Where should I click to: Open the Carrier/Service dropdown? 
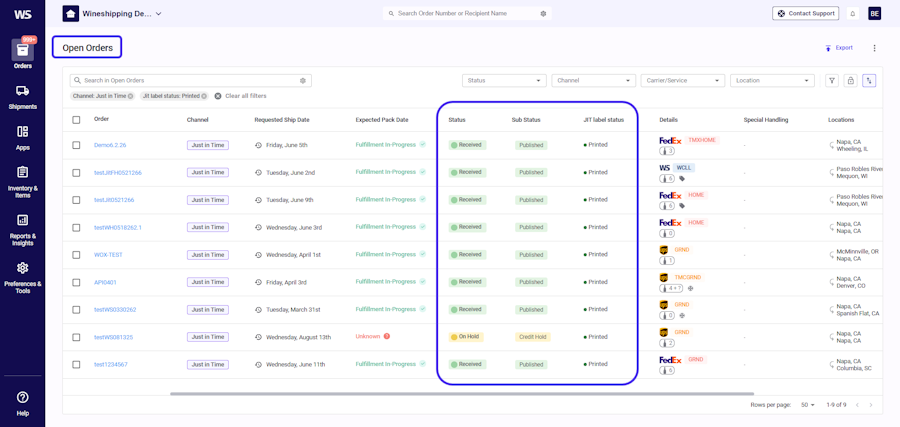point(682,80)
